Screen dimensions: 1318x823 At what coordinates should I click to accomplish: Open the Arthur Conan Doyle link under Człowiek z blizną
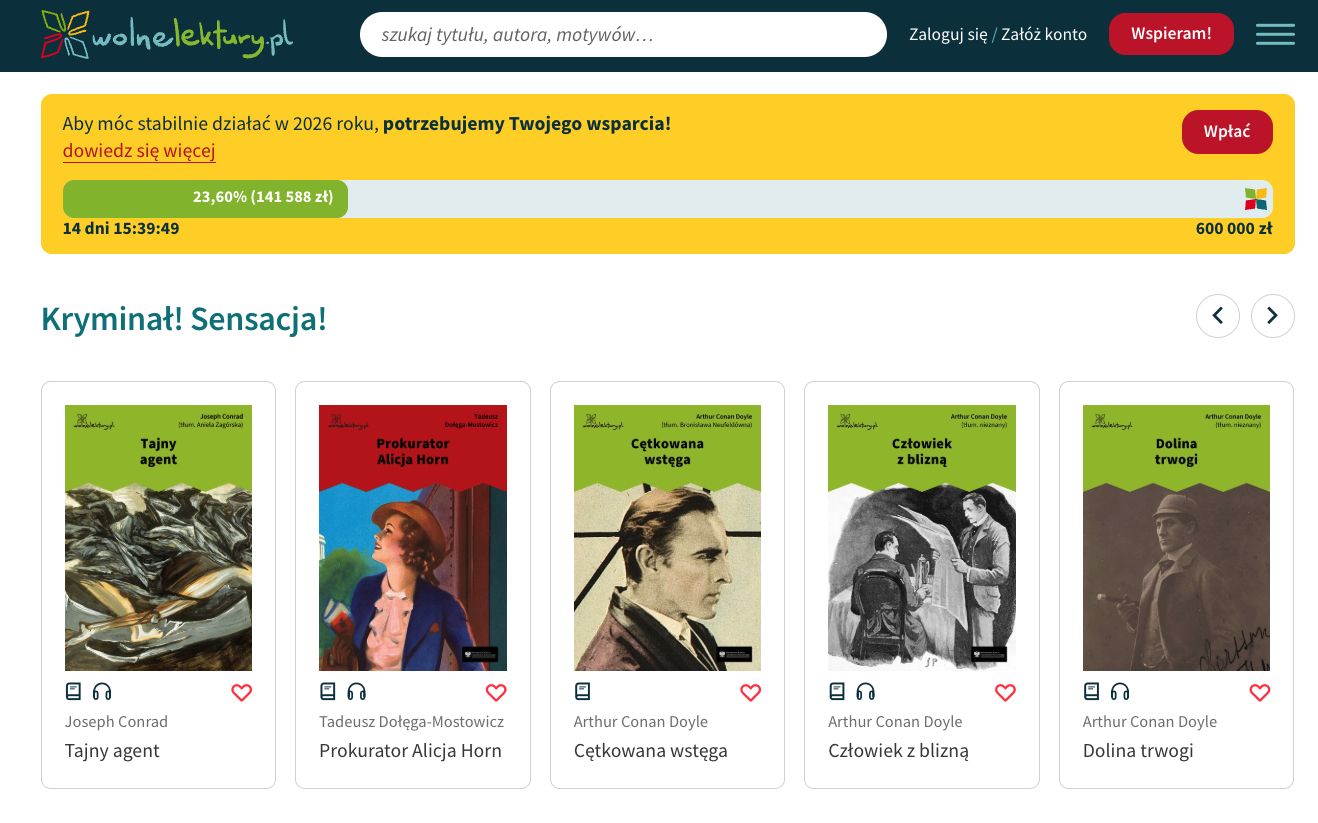click(895, 722)
